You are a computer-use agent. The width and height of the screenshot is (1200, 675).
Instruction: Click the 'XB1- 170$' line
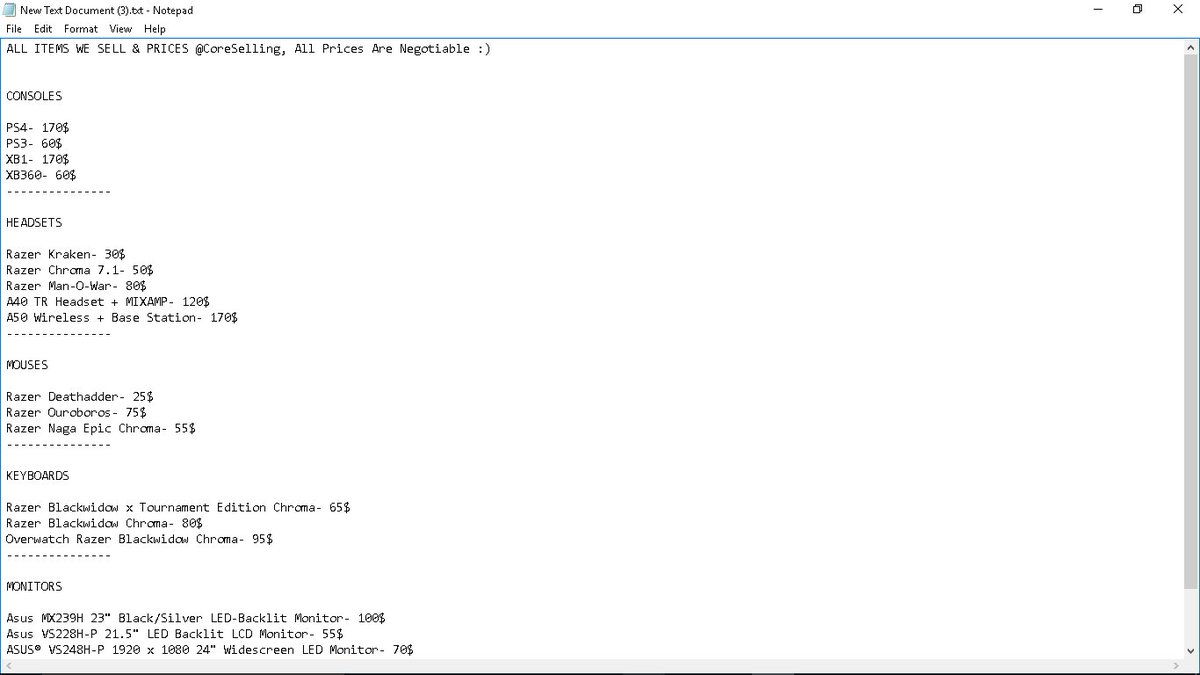pos(37,160)
